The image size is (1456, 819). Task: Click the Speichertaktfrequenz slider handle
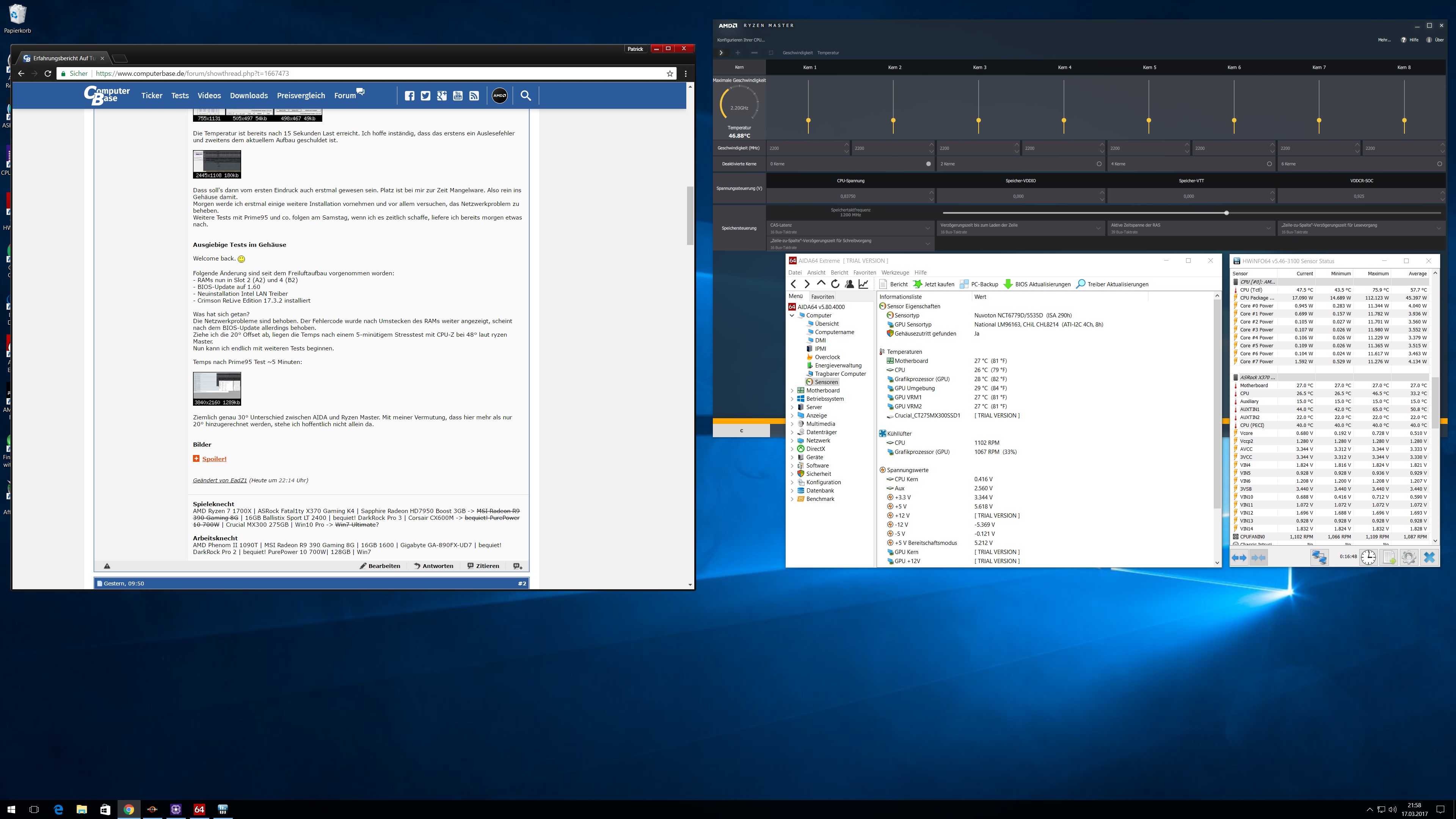point(1226,213)
